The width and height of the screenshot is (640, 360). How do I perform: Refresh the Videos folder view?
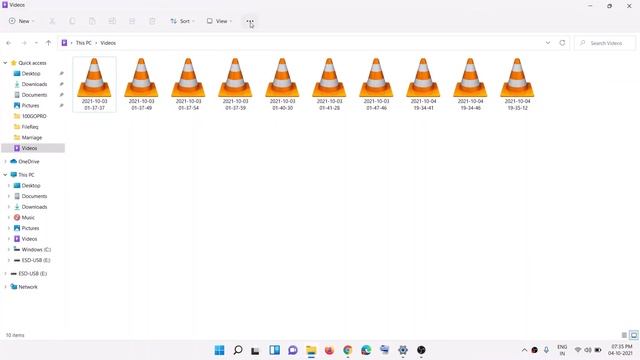click(562, 43)
